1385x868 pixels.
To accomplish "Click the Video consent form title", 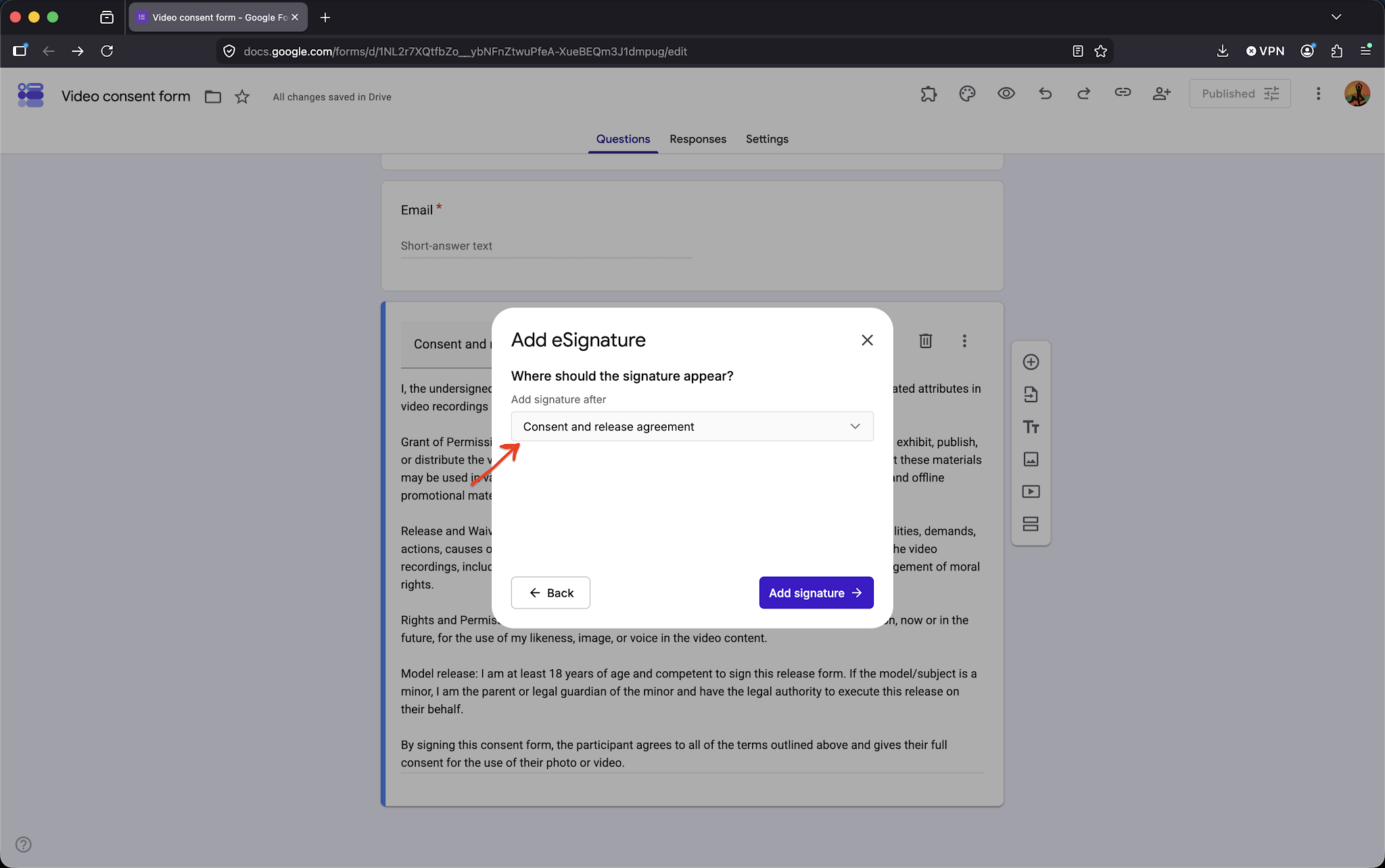I will pos(126,96).
